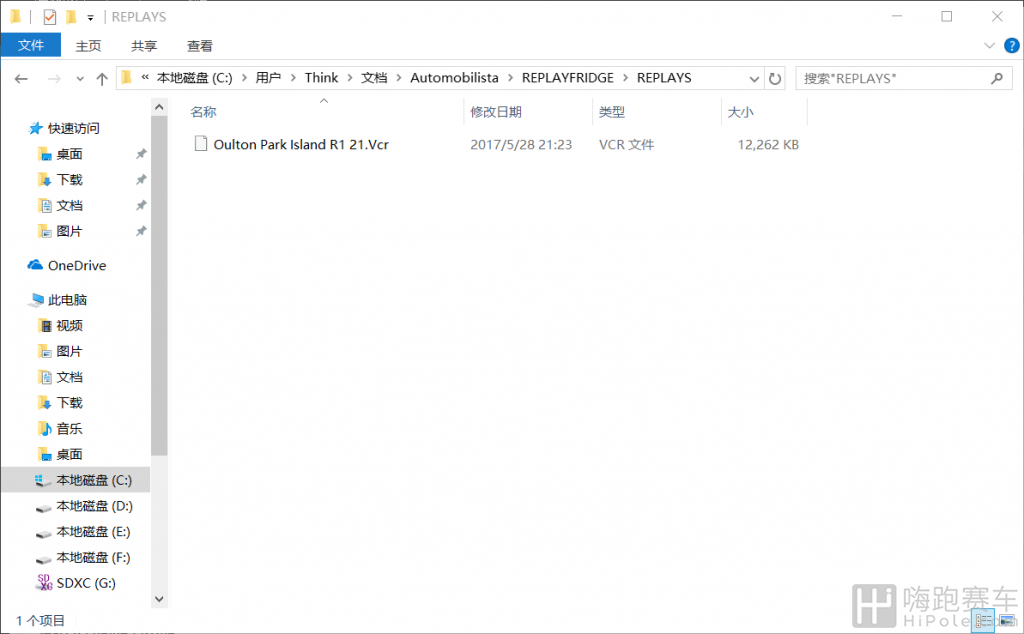Viewport: 1024px width, 634px height.
Task: Click the SDXC card drive icon
Action: [x=44, y=582]
